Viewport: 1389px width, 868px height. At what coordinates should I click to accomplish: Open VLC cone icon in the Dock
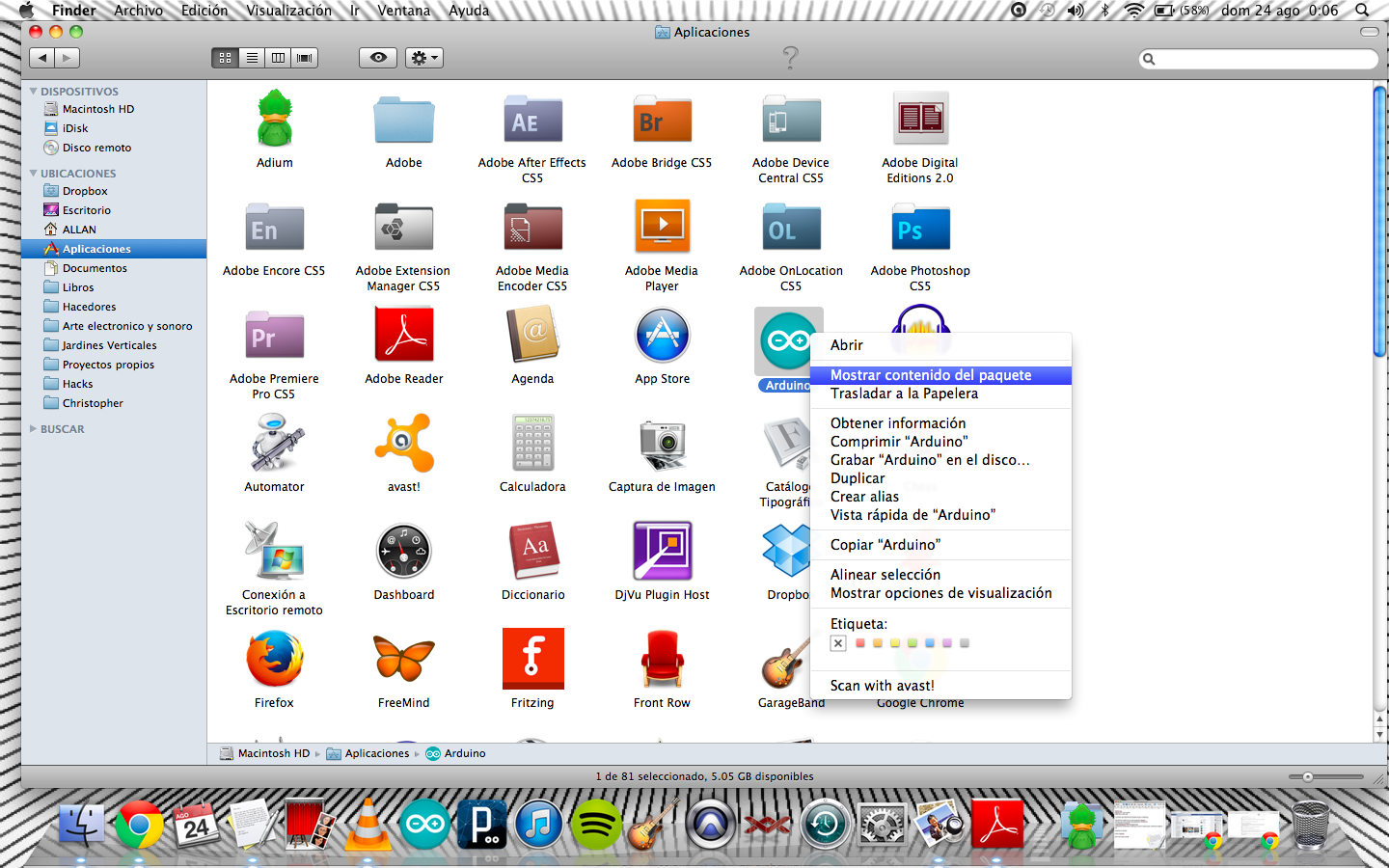[x=368, y=825]
